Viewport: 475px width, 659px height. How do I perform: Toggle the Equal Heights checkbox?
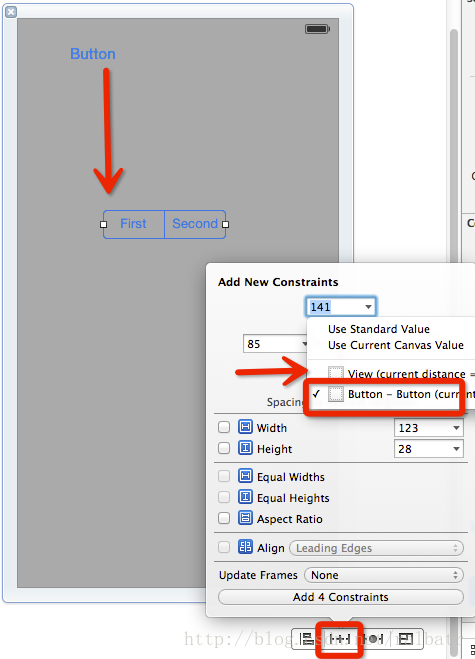(224, 497)
